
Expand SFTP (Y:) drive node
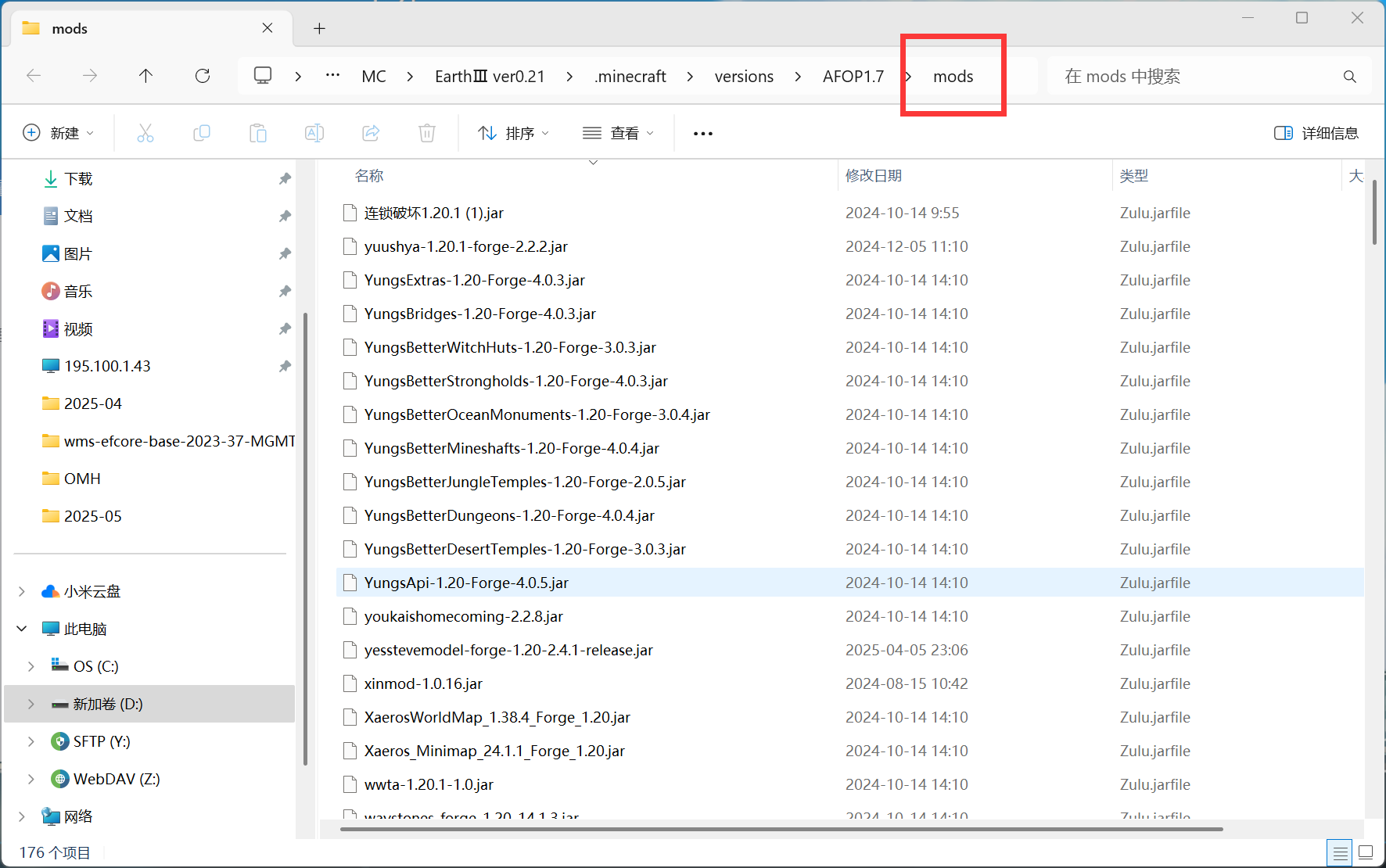[31, 741]
